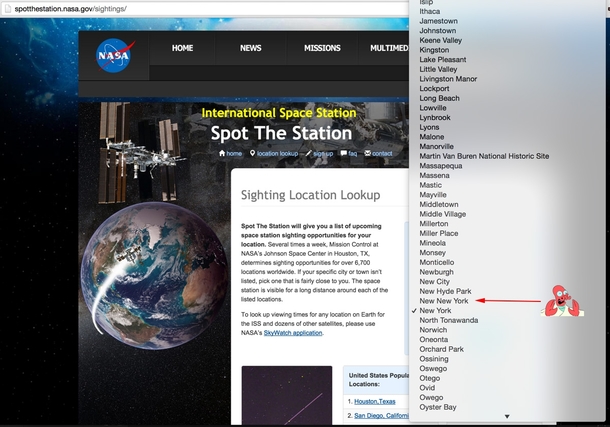
Task: Open the MISSIONS nav item
Action: pyautogui.click(x=322, y=48)
